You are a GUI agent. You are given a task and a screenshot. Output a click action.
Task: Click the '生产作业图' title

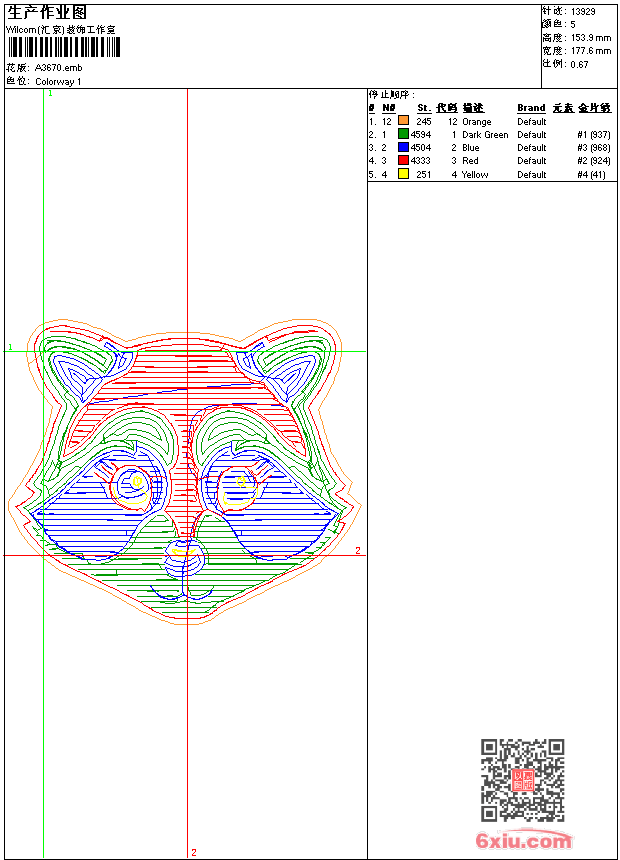[x=47, y=12]
